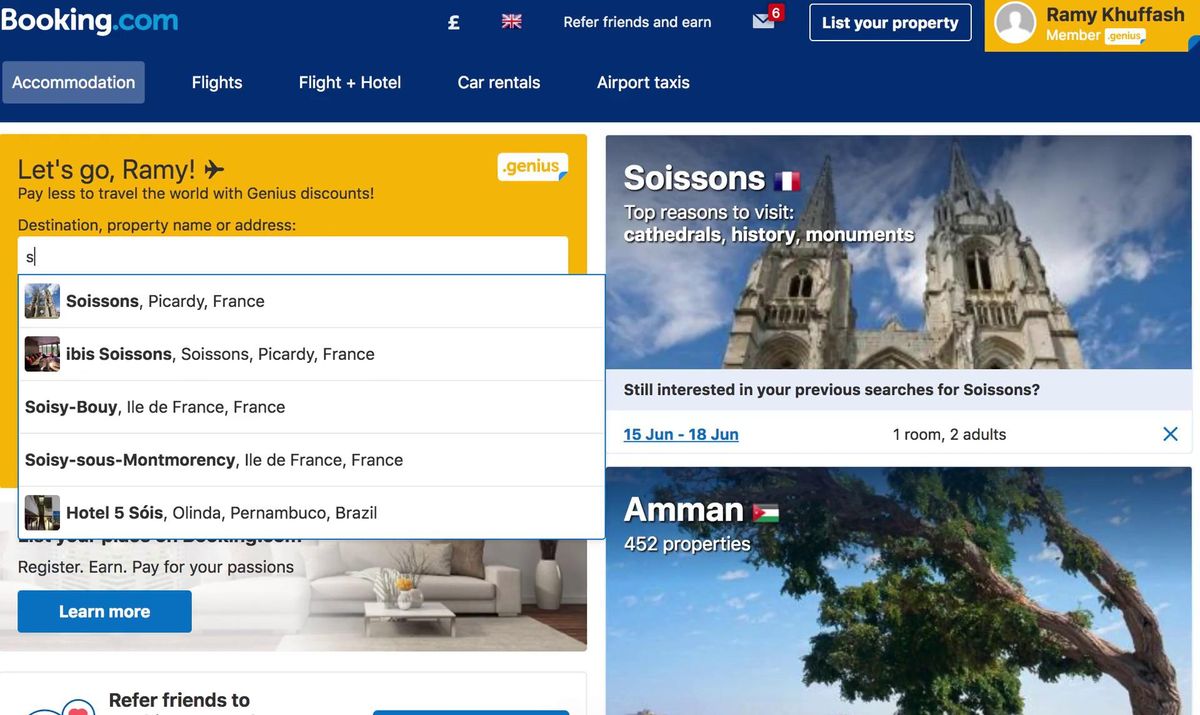Open the Car rentals tab
The image size is (1200, 715).
(499, 83)
